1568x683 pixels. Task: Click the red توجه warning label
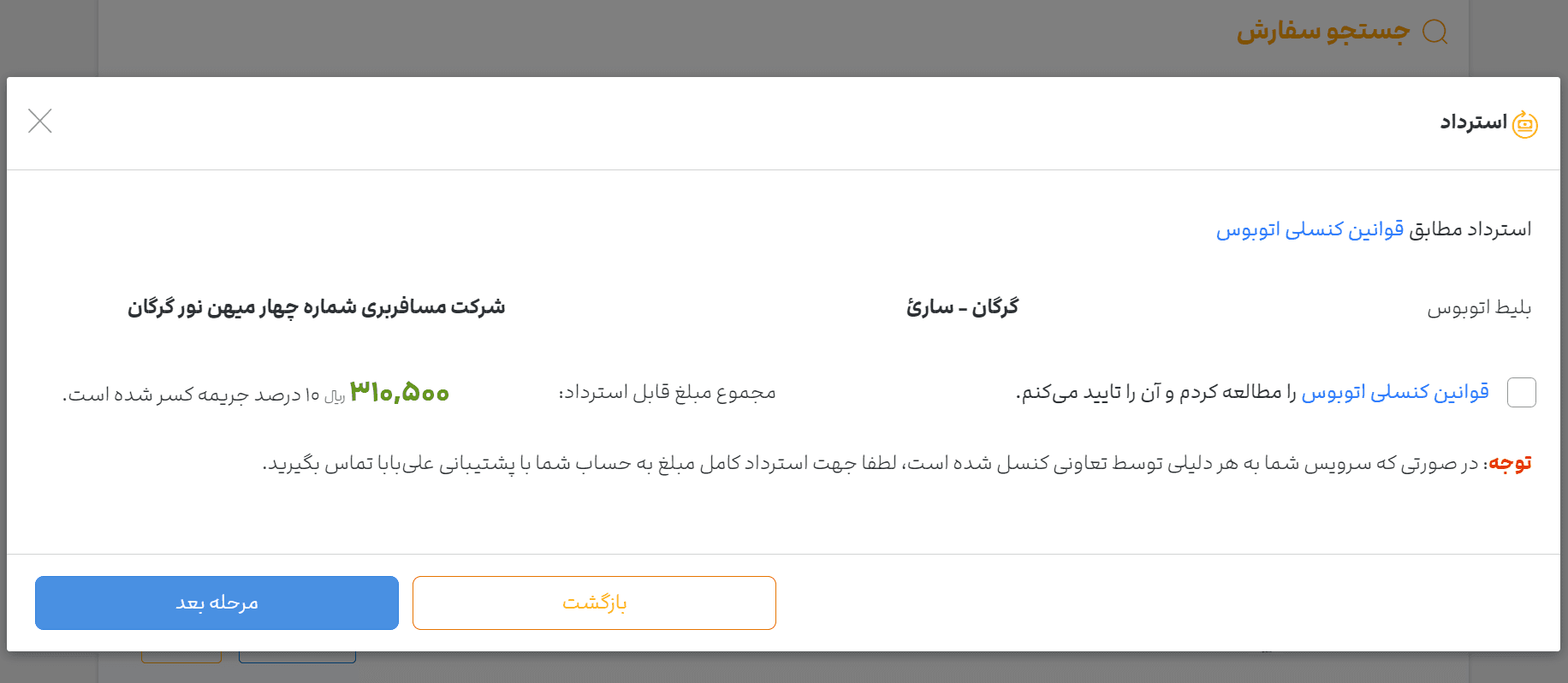(x=1510, y=463)
